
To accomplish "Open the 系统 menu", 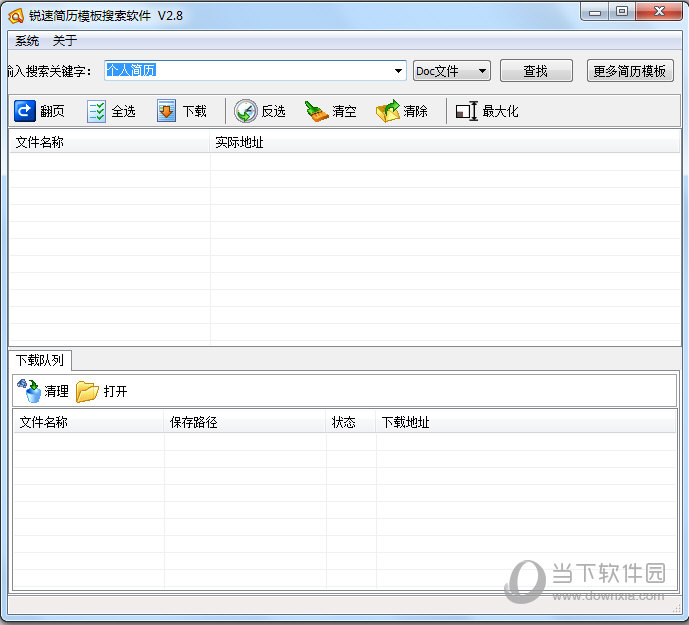I will tap(27, 41).
